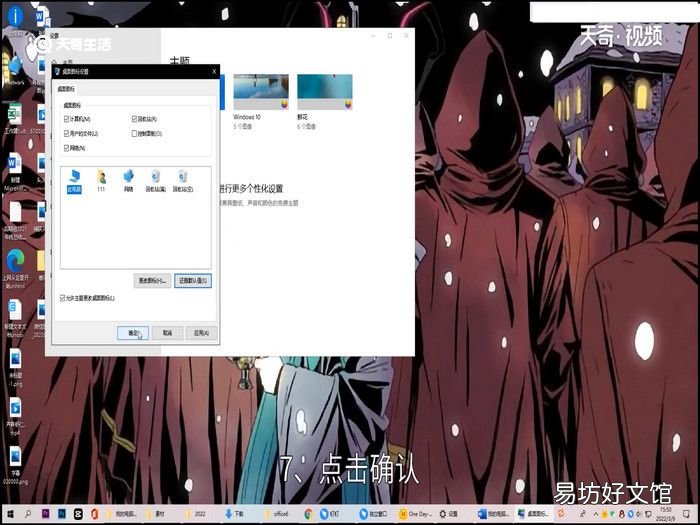Open the Network desktop icon
700x525 pixels.
pos(15,69)
